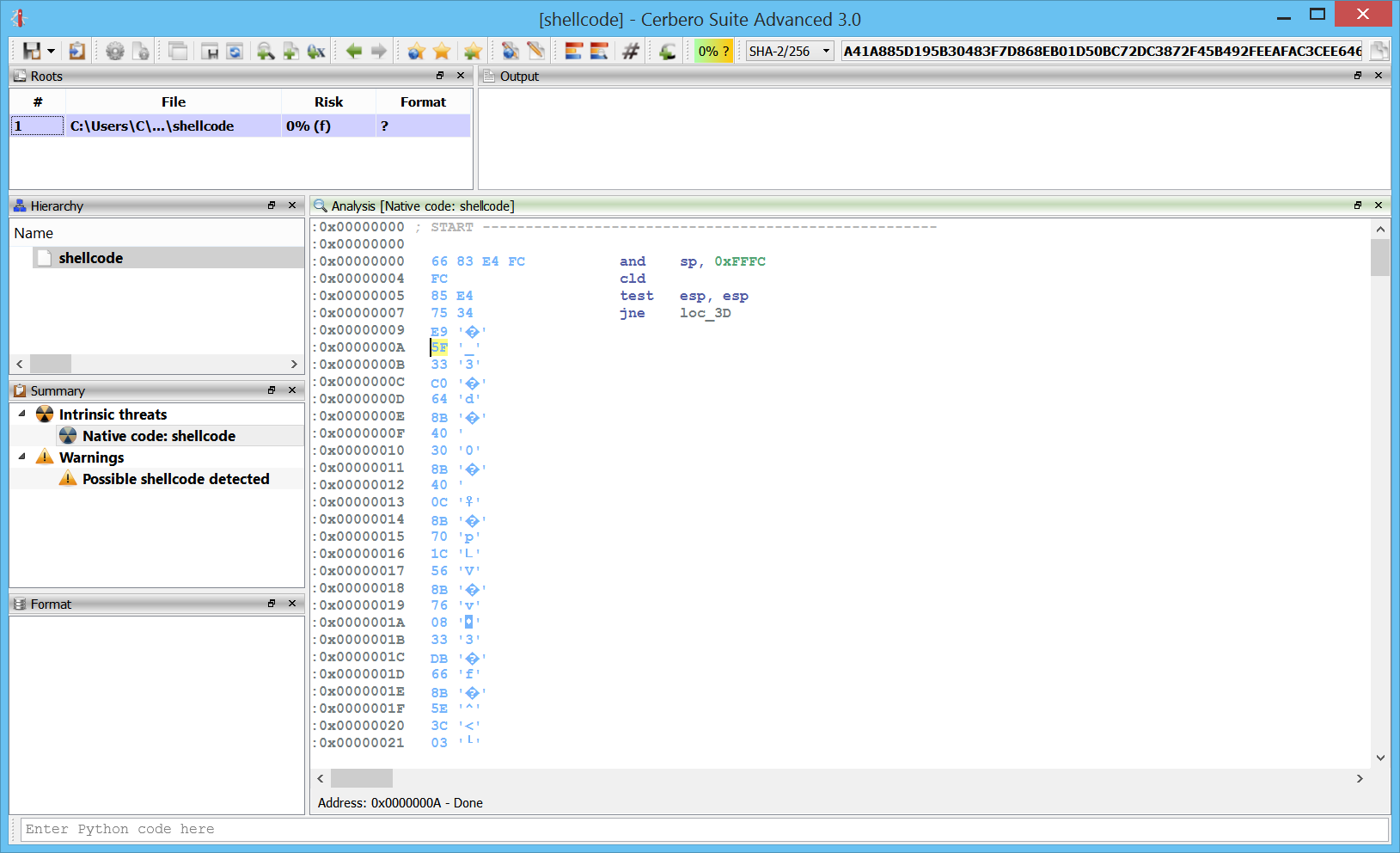The image size is (1400, 853).
Task: Click the 0% ? risk indicator
Action: click(x=713, y=51)
